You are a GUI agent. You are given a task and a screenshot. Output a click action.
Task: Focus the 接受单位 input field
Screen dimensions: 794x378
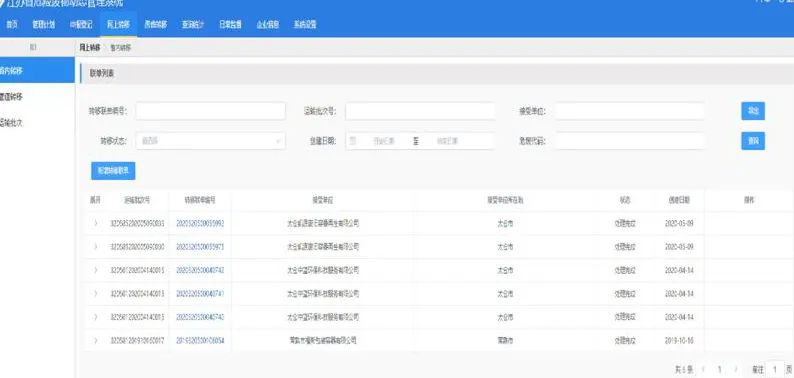coord(629,111)
